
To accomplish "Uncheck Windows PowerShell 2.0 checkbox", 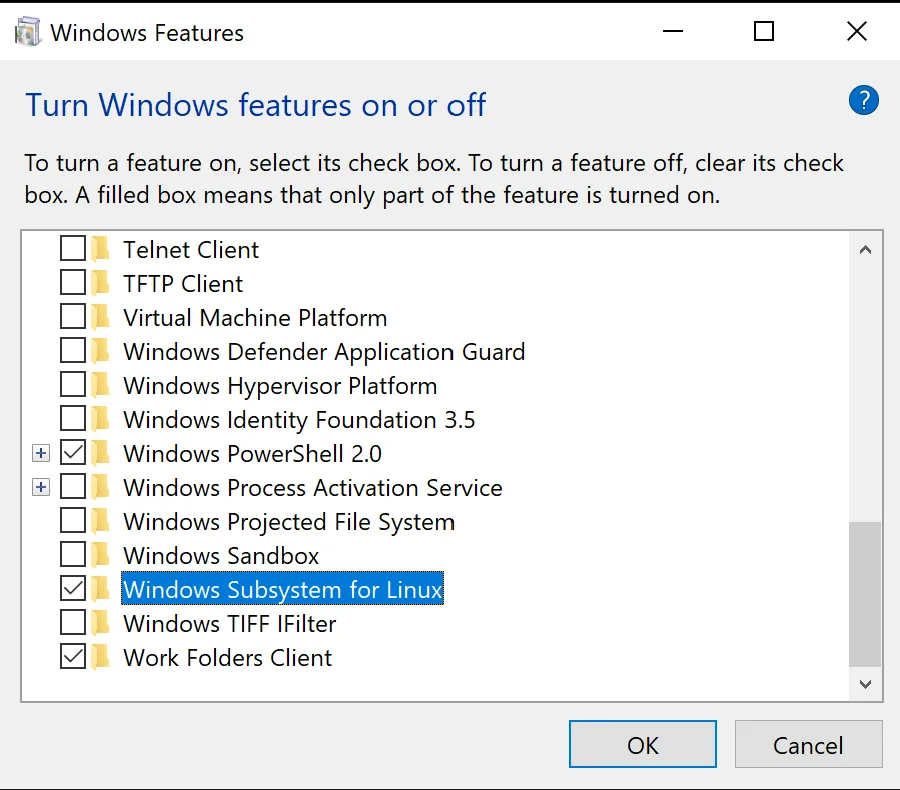I will coord(73,452).
